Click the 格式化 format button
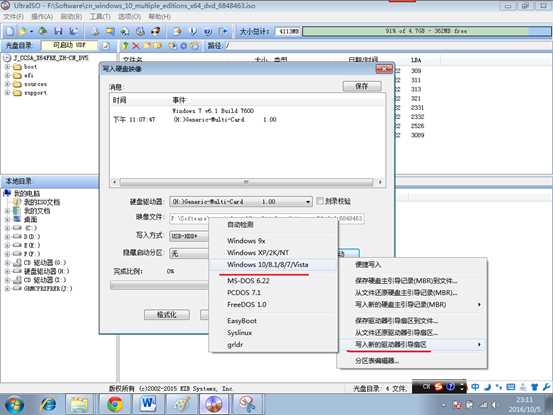The height and width of the screenshot is (415, 553). click(x=166, y=315)
